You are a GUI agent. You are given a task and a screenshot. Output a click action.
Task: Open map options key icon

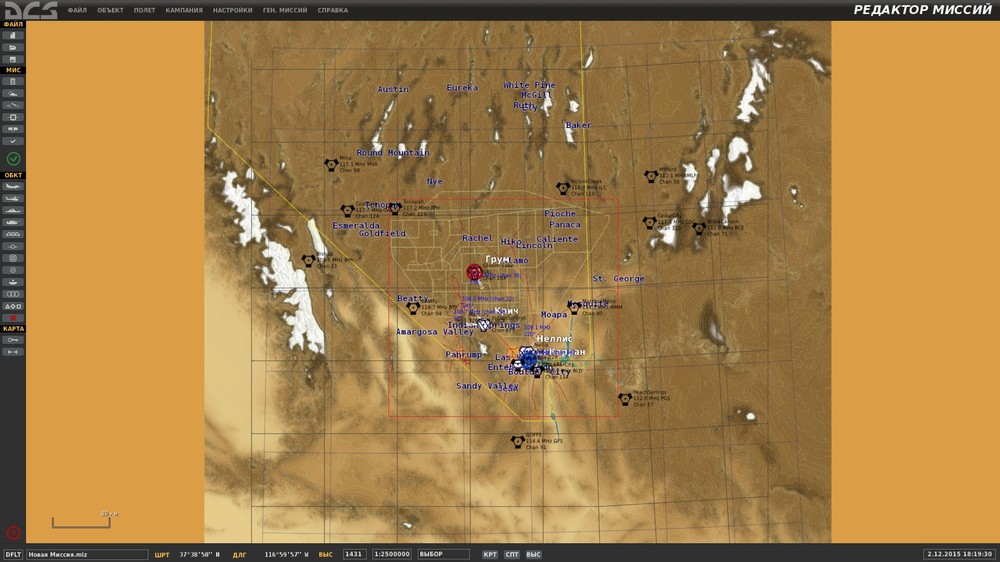13,340
